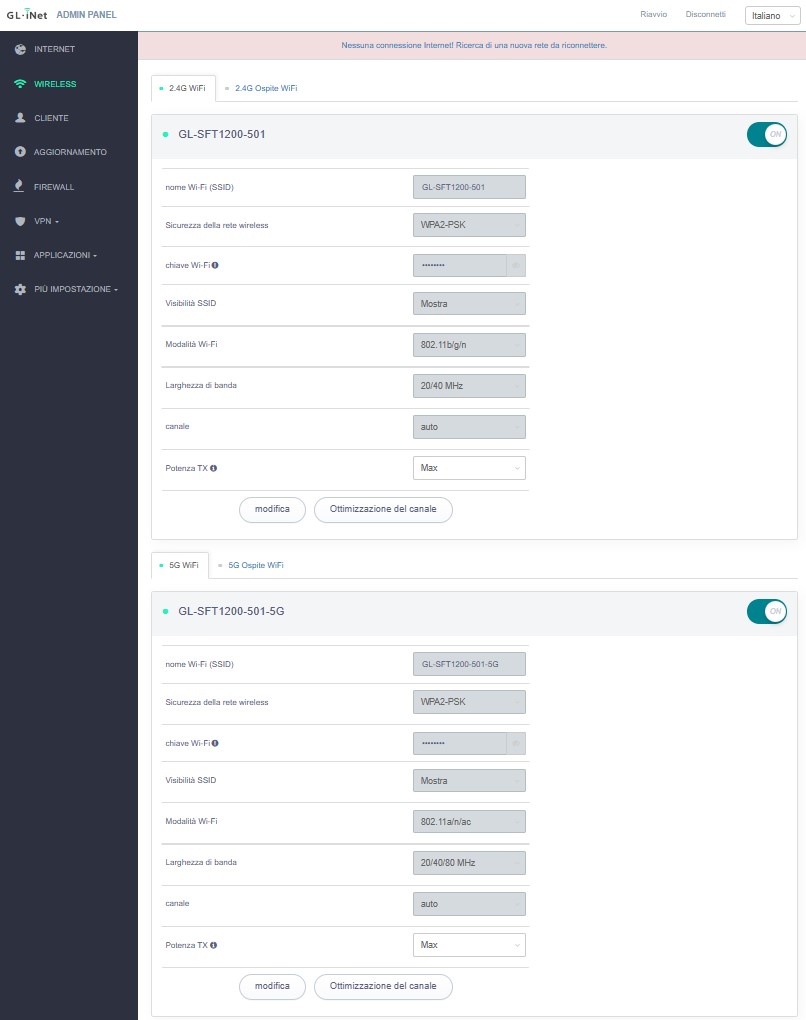Click the no Internet connection warning banner
806x1020 pixels.
pyautogui.click(x=472, y=46)
